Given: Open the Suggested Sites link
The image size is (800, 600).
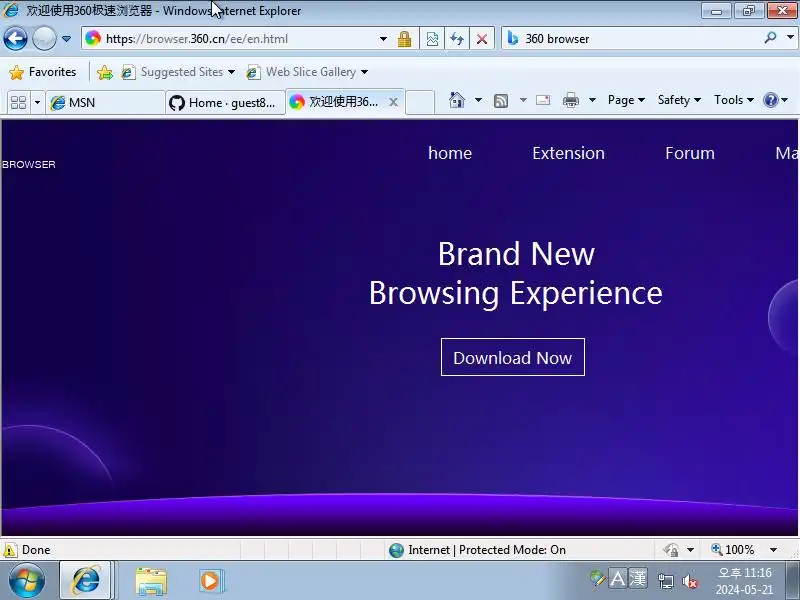Looking at the screenshot, I should (178, 72).
